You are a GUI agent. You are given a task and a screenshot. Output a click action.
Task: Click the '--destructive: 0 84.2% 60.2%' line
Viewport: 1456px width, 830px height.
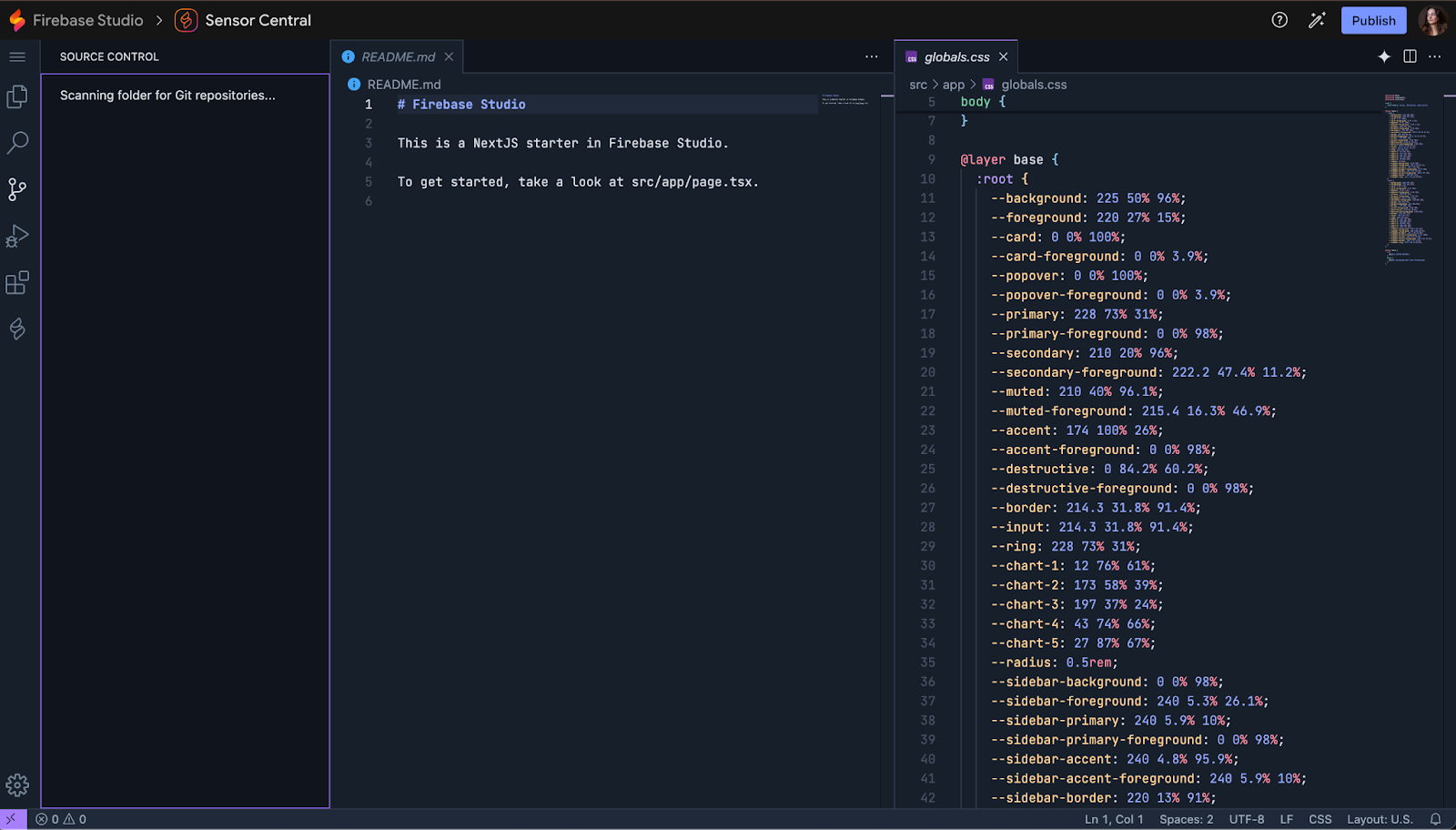click(x=1100, y=469)
